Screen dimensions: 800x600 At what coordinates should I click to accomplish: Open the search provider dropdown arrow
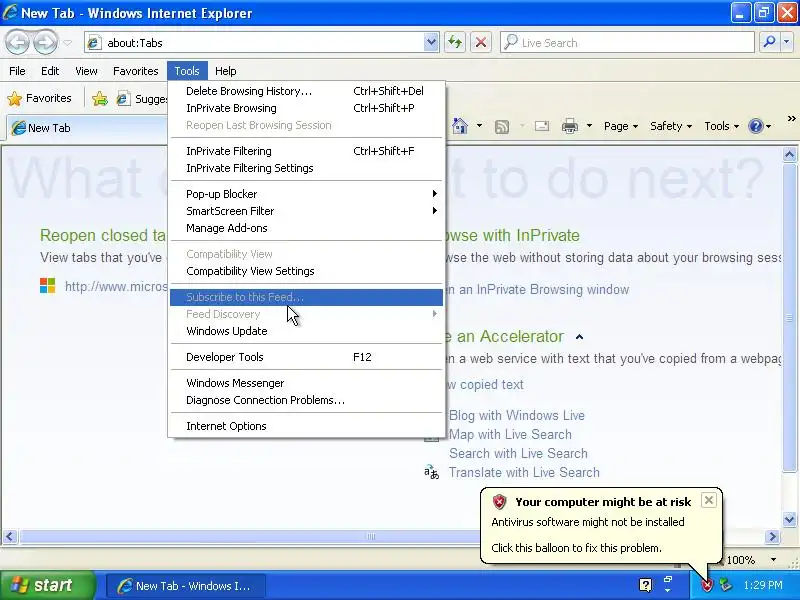pyautogui.click(x=786, y=43)
